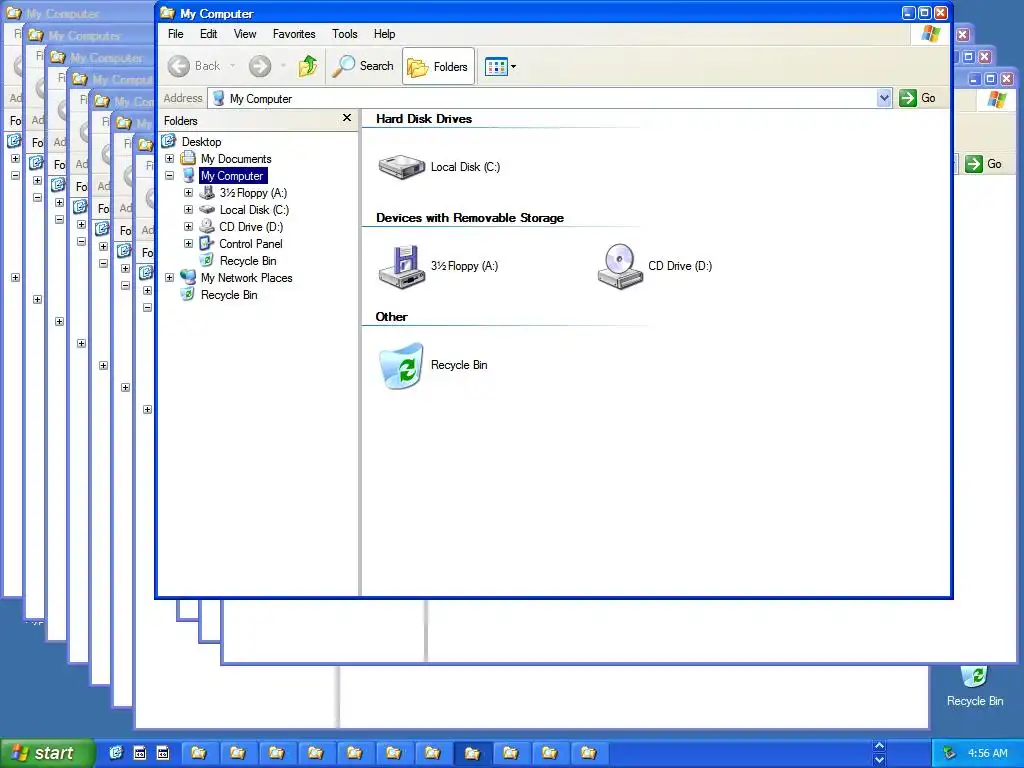
Task: Click the 4:56 AM clock
Action: (x=987, y=754)
